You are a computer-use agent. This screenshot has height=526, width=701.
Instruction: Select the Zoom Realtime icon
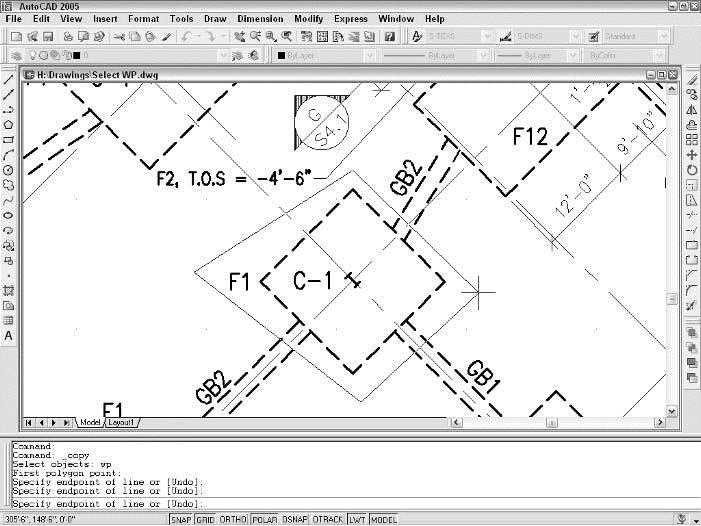(255, 37)
